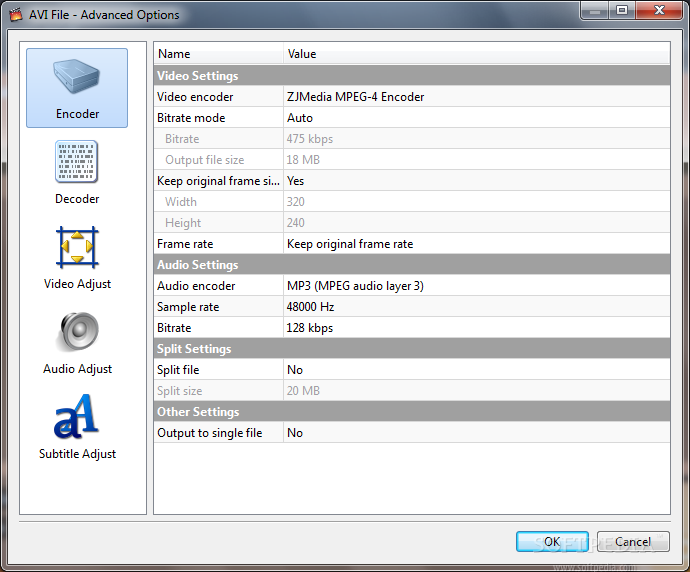The height and width of the screenshot is (572, 690).
Task: Maximize the Advanced Options window
Action: click(622, 10)
